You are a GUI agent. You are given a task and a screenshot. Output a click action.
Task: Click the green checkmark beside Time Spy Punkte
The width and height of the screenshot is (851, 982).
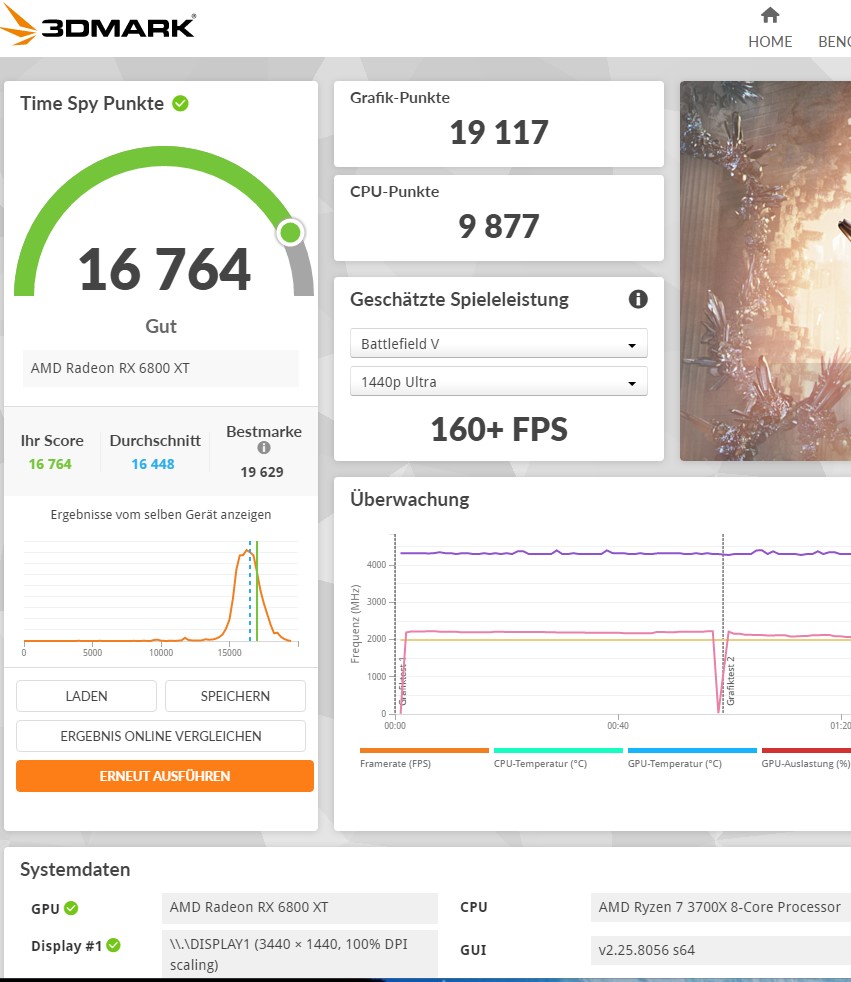(x=180, y=103)
